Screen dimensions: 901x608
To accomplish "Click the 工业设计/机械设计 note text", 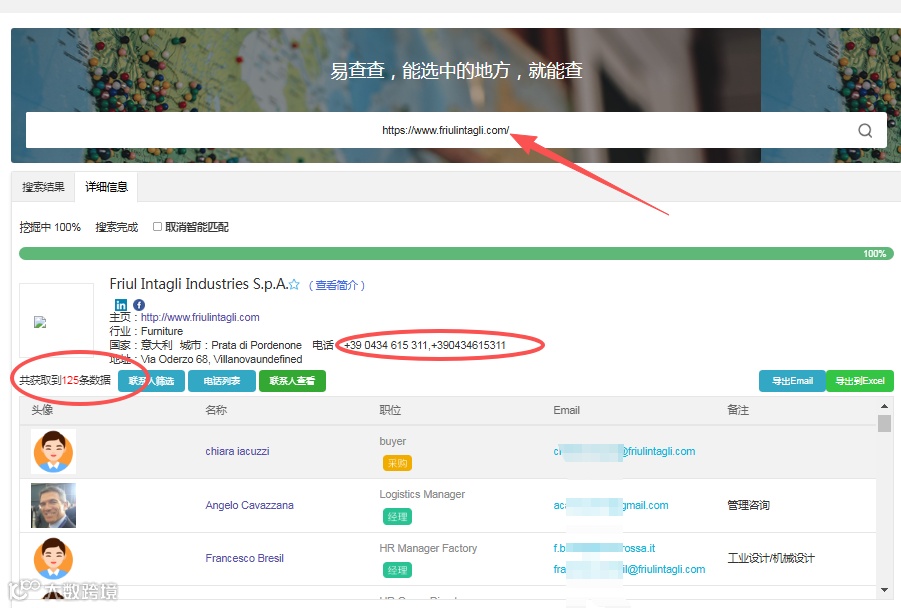I will 771,559.
